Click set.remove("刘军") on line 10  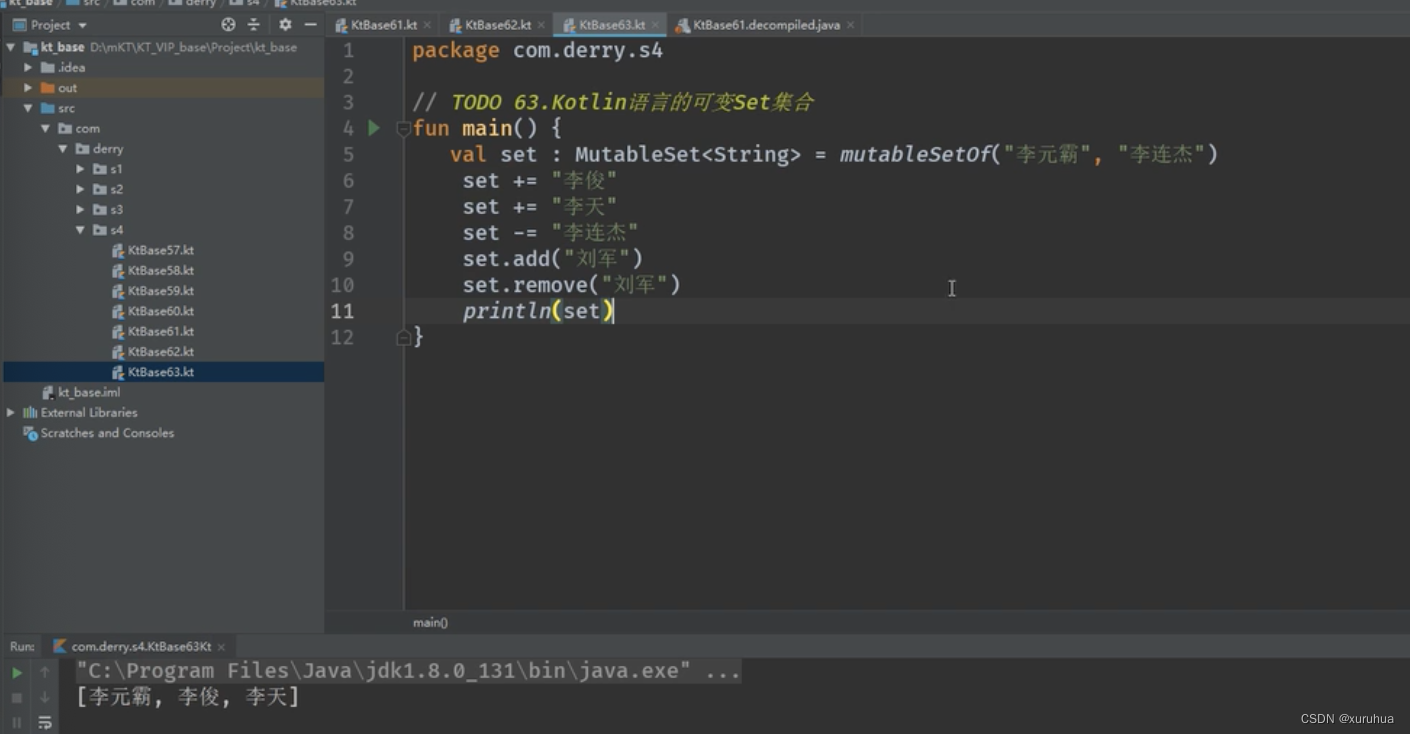[x=571, y=285]
